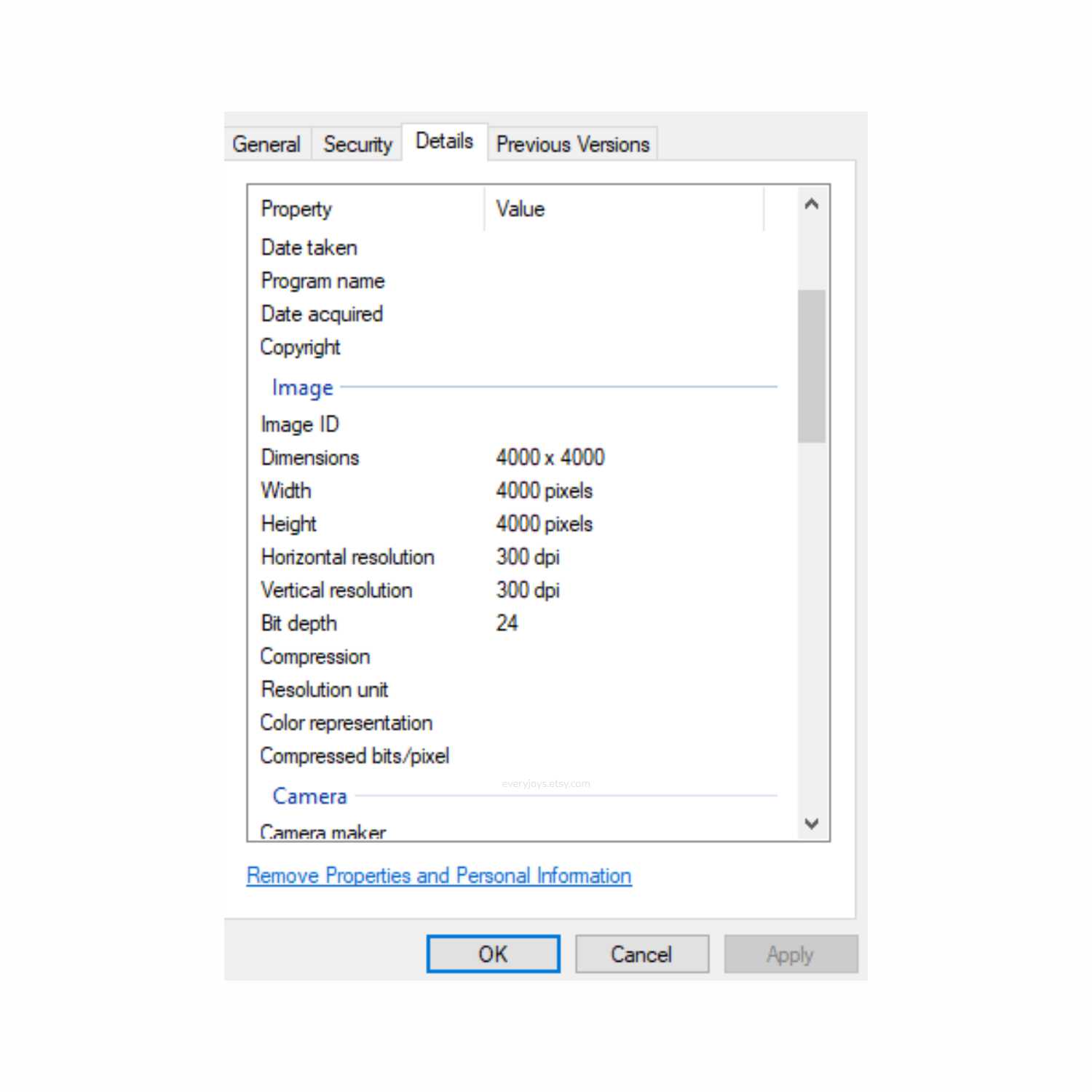Click the Camera section heading
The image size is (1092, 1092).
click(x=310, y=796)
